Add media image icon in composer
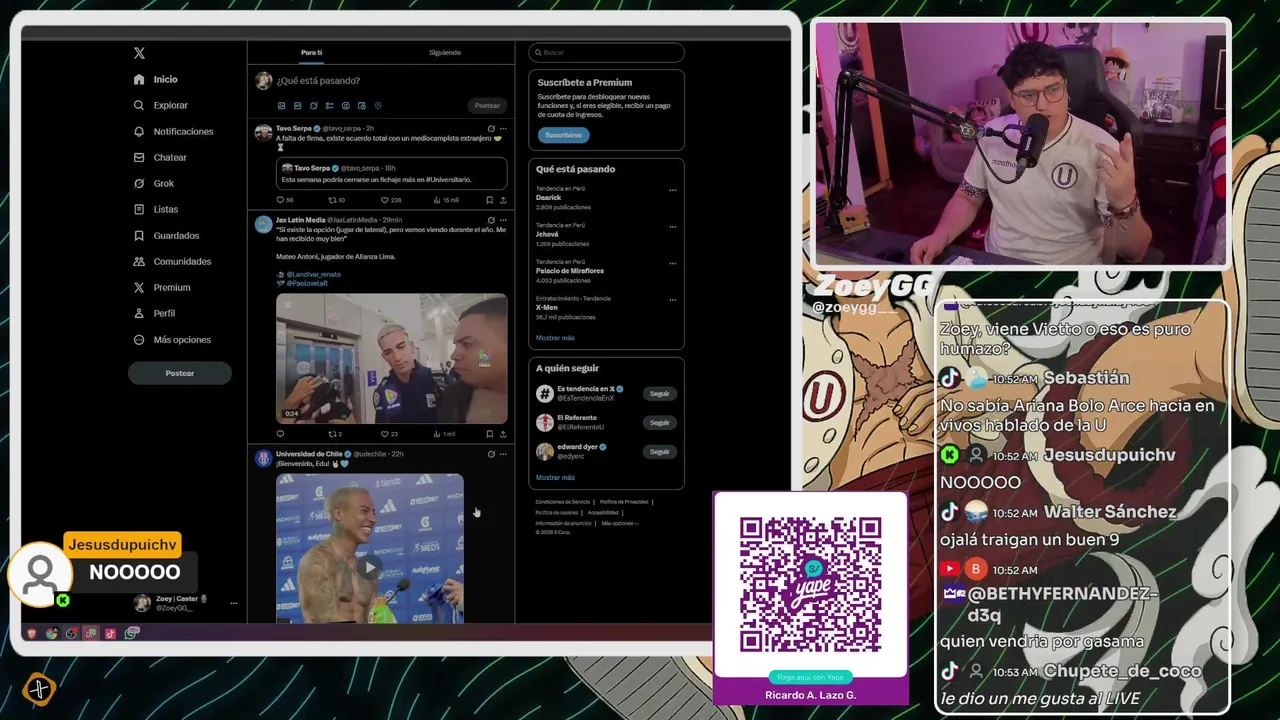Screen dimensions: 1280x720 (281, 105)
